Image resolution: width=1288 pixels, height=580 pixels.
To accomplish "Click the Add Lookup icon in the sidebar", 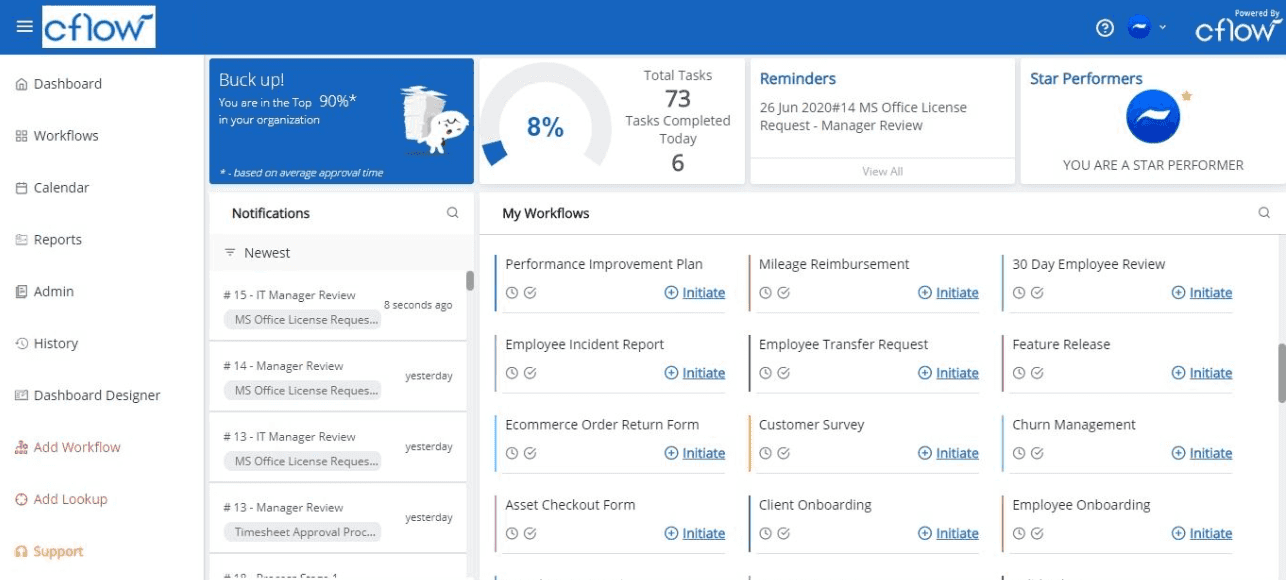I will [x=22, y=499].
